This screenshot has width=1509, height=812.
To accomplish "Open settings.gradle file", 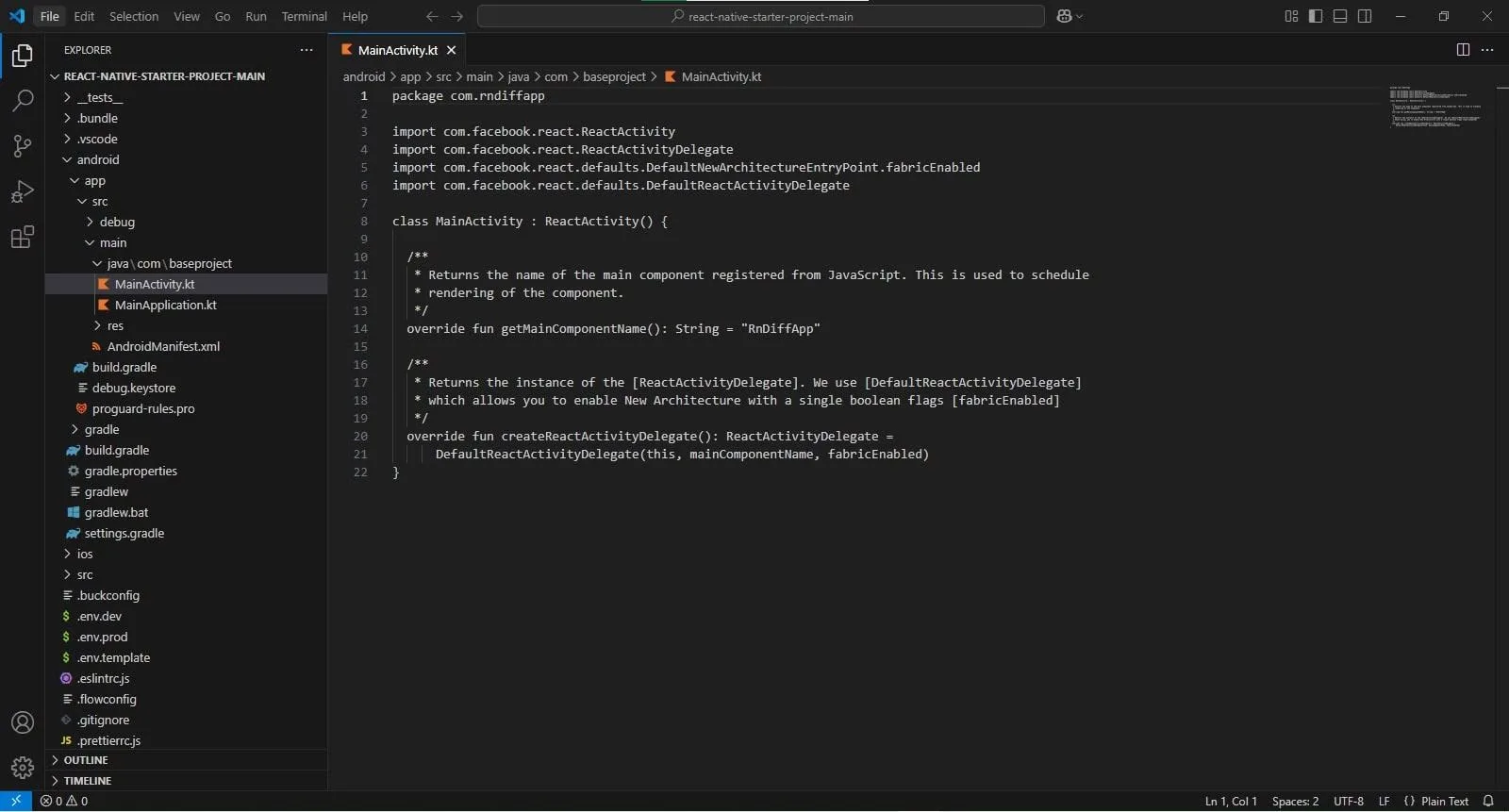I will point(124,533).
